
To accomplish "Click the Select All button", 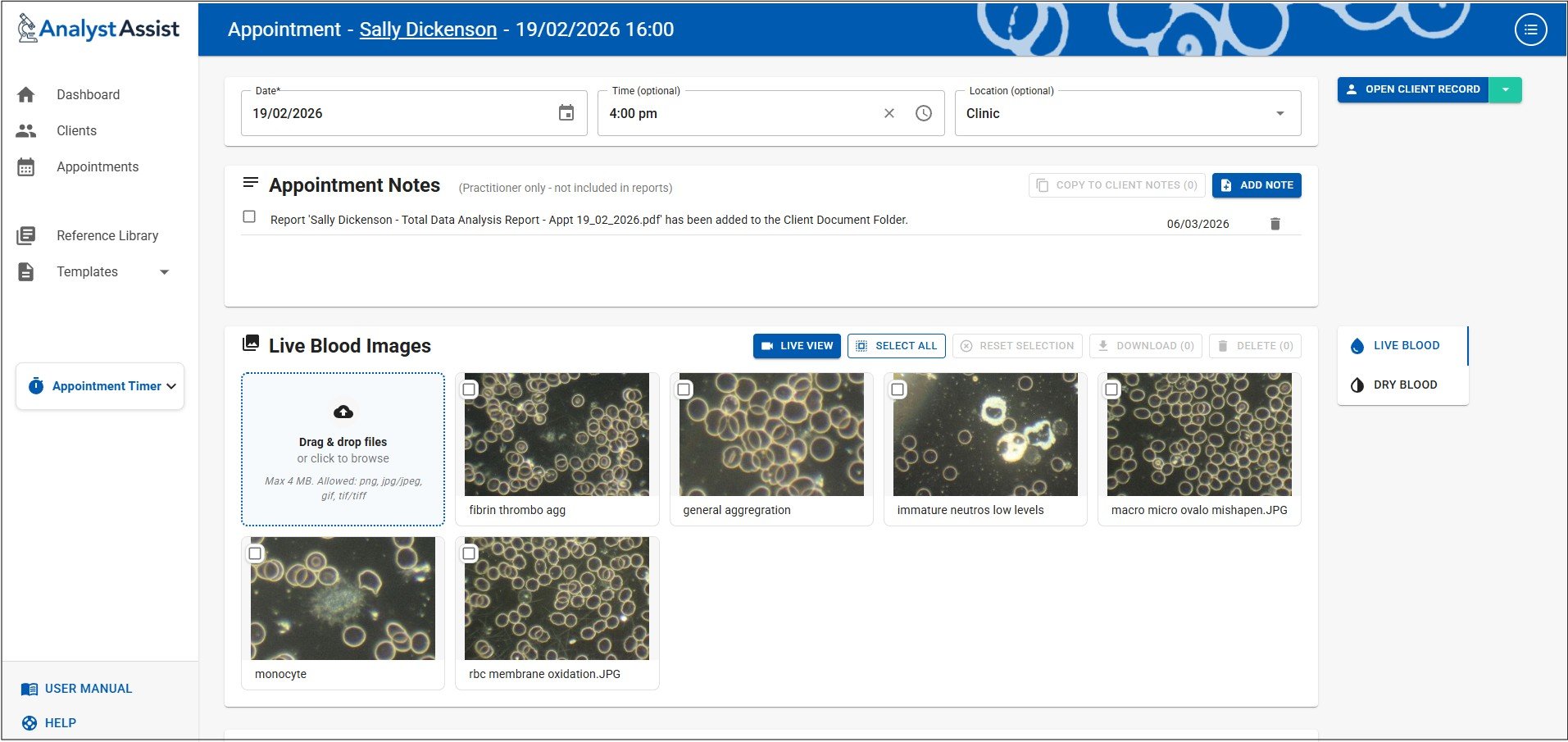I will 897,346.
